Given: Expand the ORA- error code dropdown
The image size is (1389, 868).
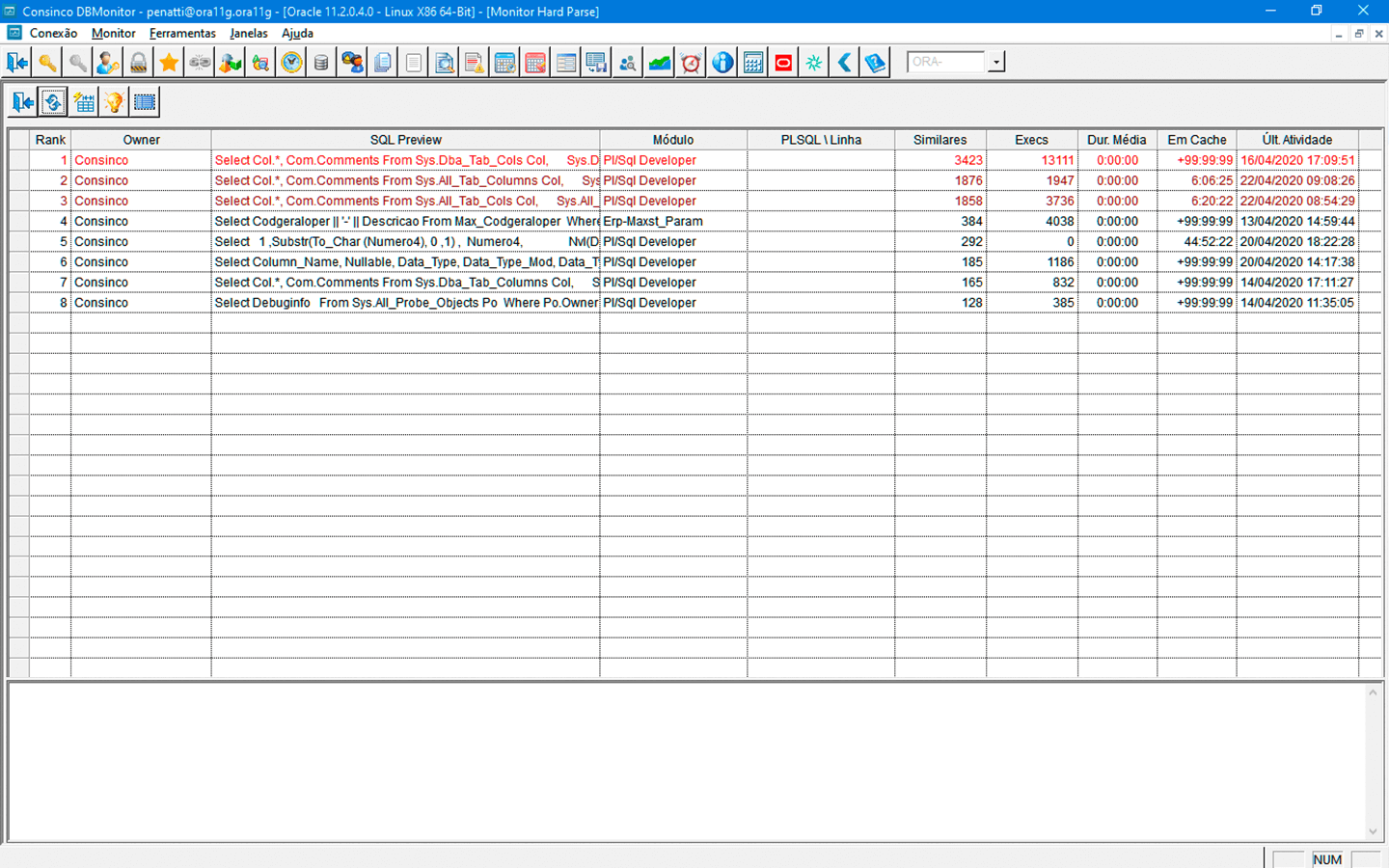Looking at the screenshot, I should click(996, 62).
